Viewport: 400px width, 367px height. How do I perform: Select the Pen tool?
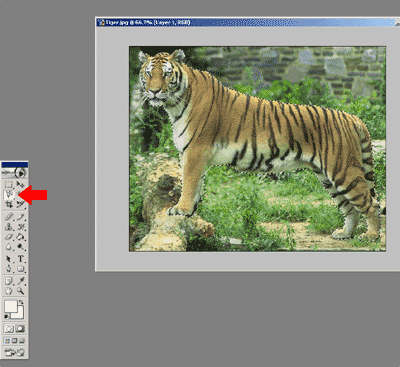(9, 269)
